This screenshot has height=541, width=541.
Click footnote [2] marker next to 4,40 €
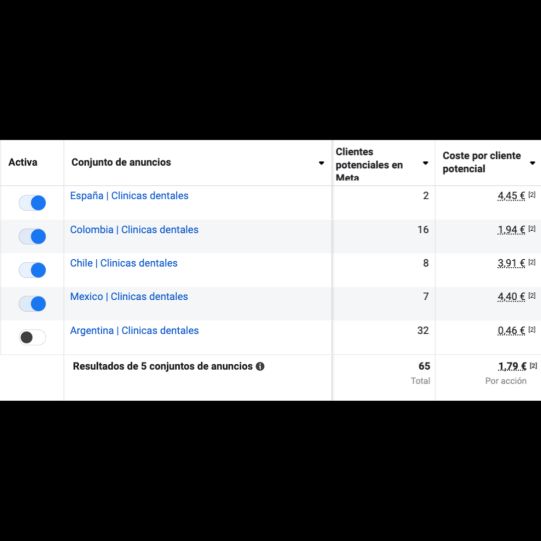[x=532, y=296]
